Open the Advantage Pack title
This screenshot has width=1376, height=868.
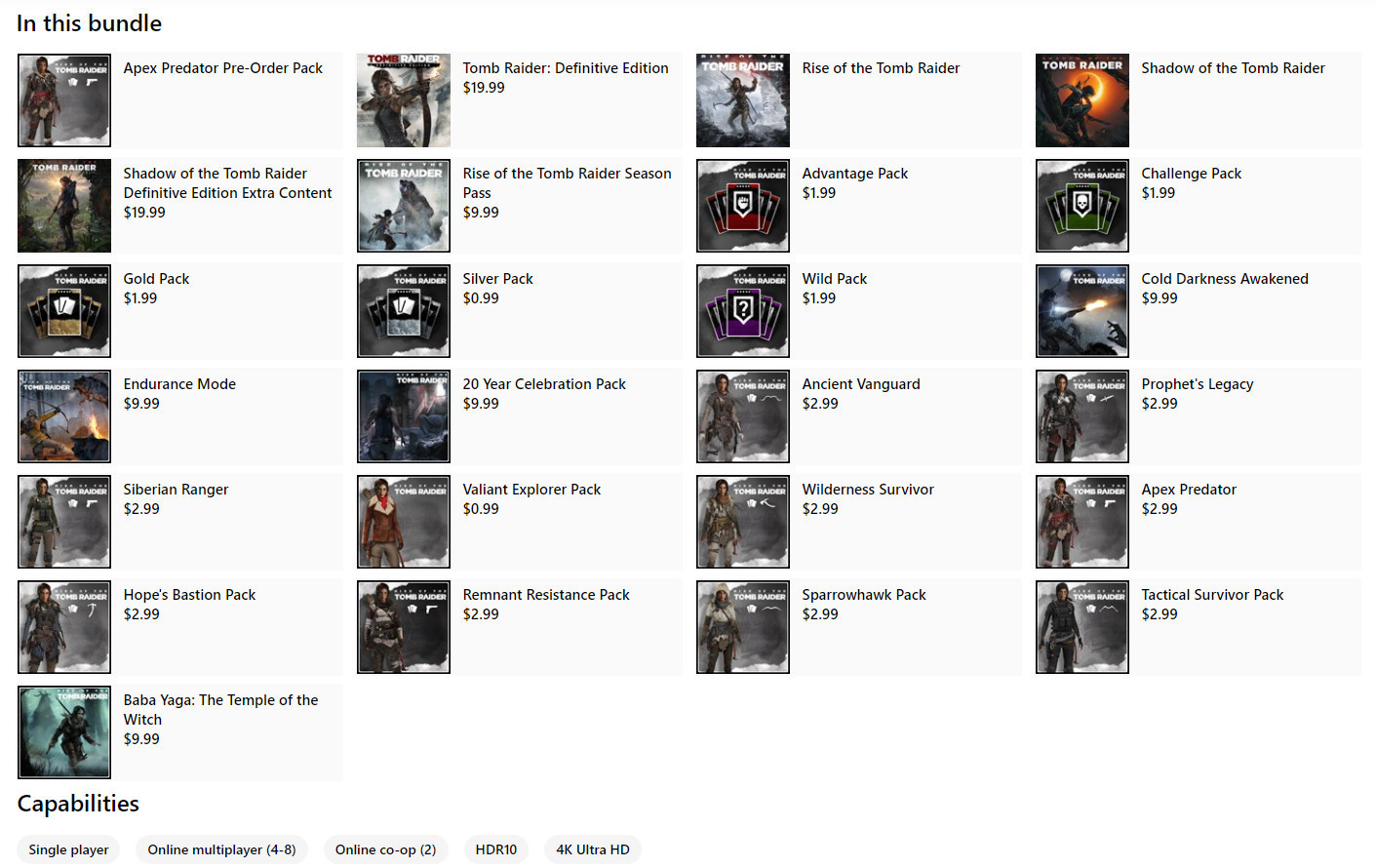[x=855, y=174]
